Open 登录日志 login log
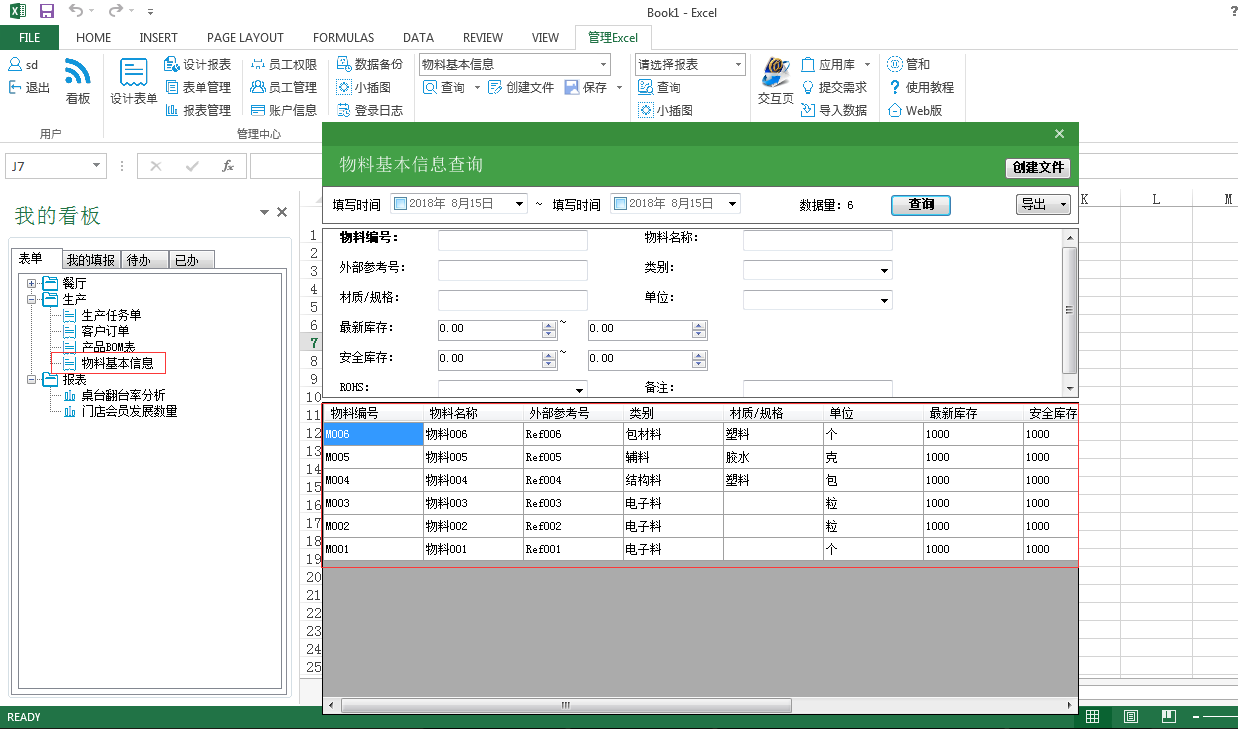Image resolution: width=1238 pixels, height=729 pixels. click(370, 110)
